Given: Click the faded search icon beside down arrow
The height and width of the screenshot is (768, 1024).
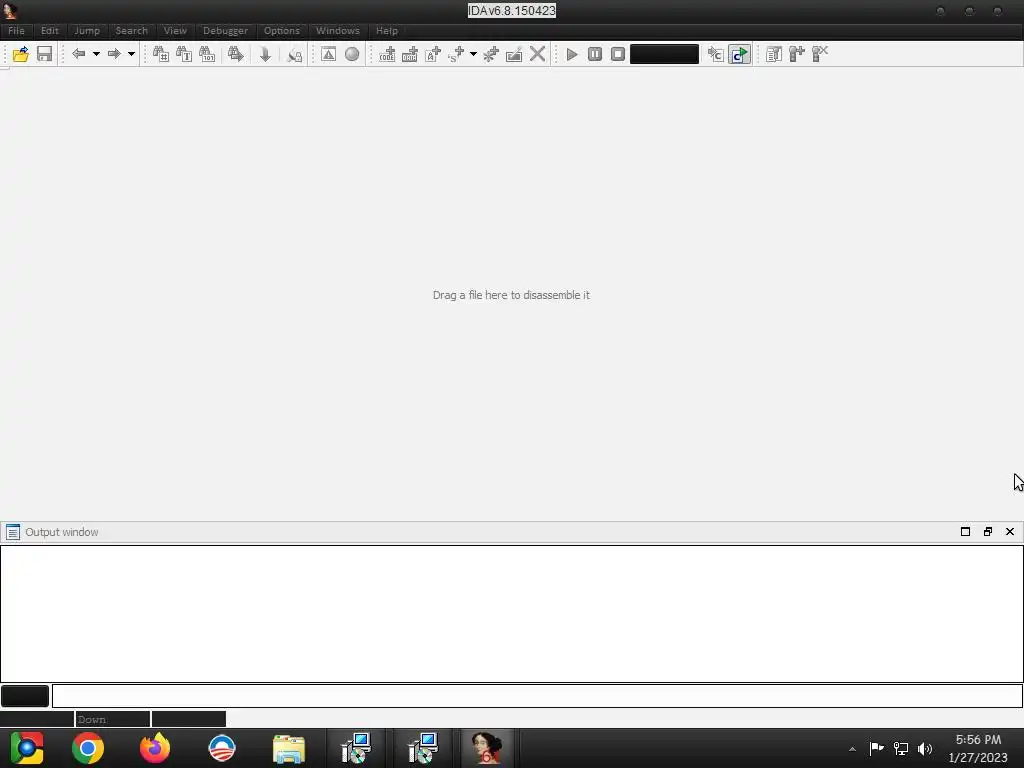Looking at the screenshot, I should point(295,54).
